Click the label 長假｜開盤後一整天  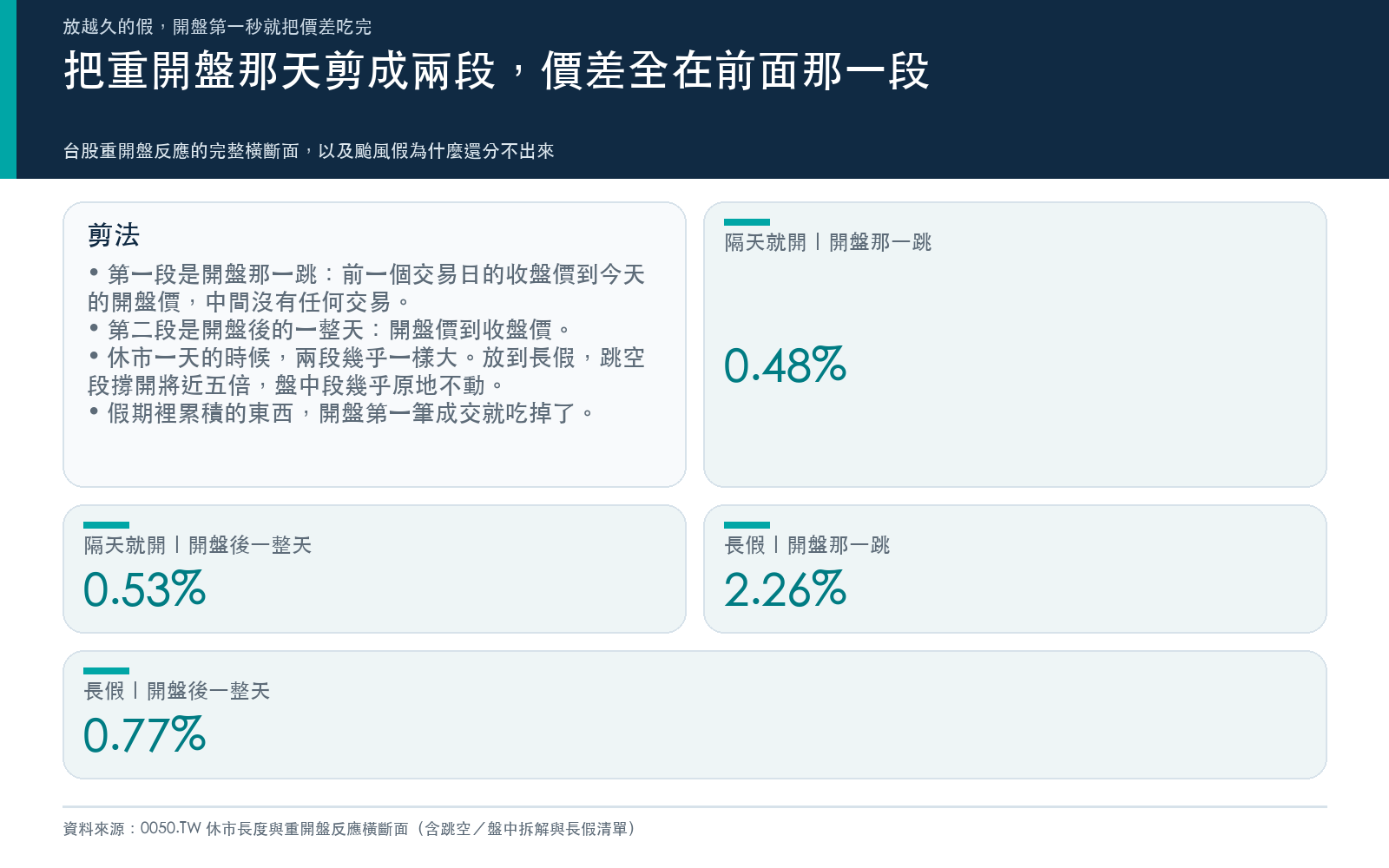click(x=177, y=691)
